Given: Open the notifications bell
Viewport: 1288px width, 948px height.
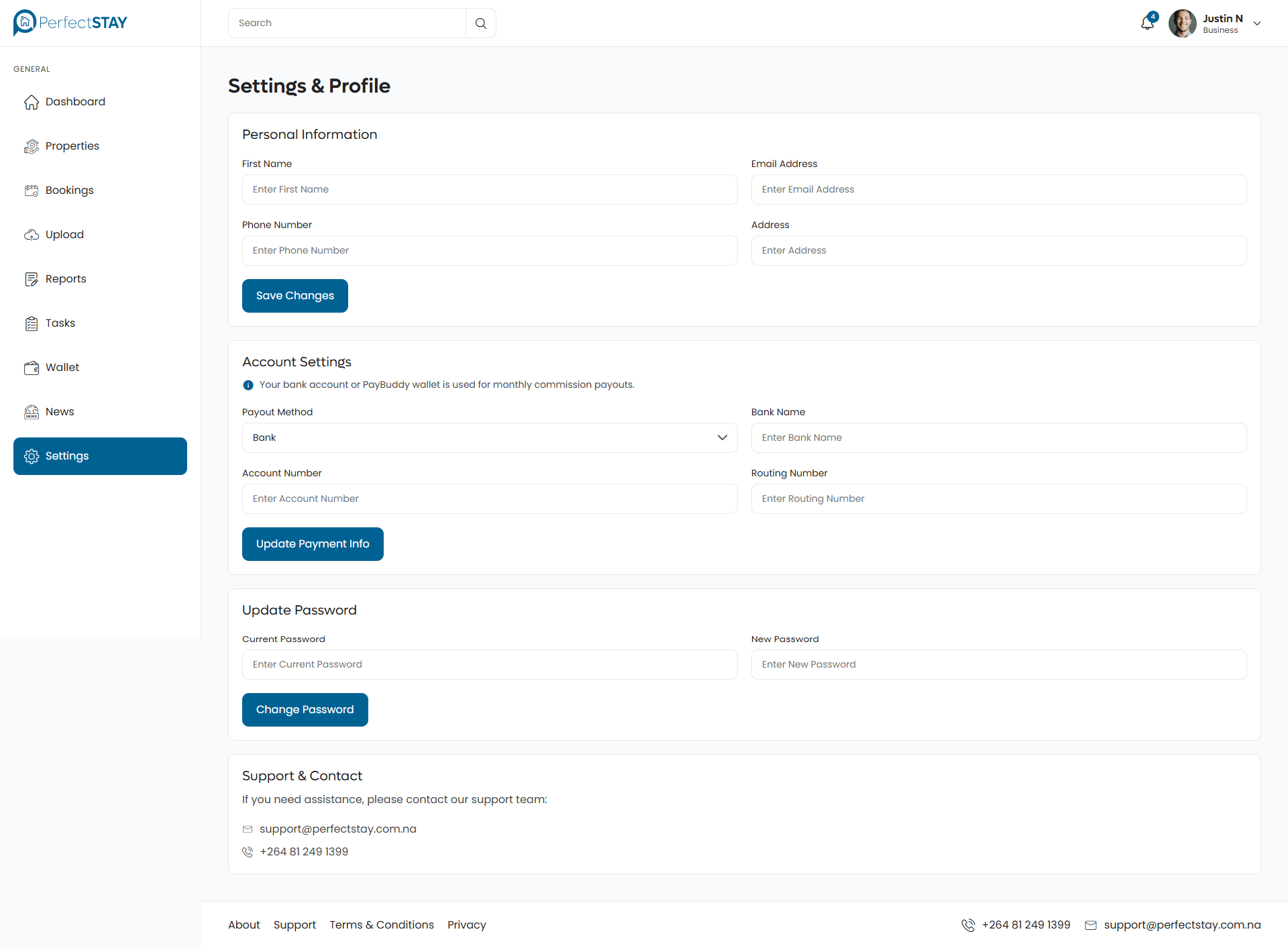Looking at the screenshot, I should coord(1147,23).
